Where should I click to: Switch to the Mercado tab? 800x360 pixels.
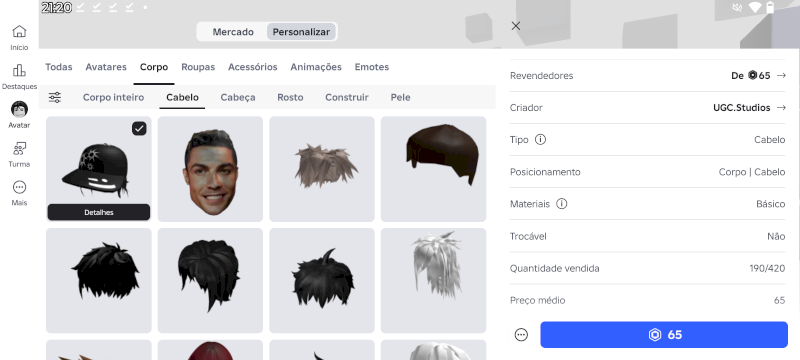pos(233,32)
